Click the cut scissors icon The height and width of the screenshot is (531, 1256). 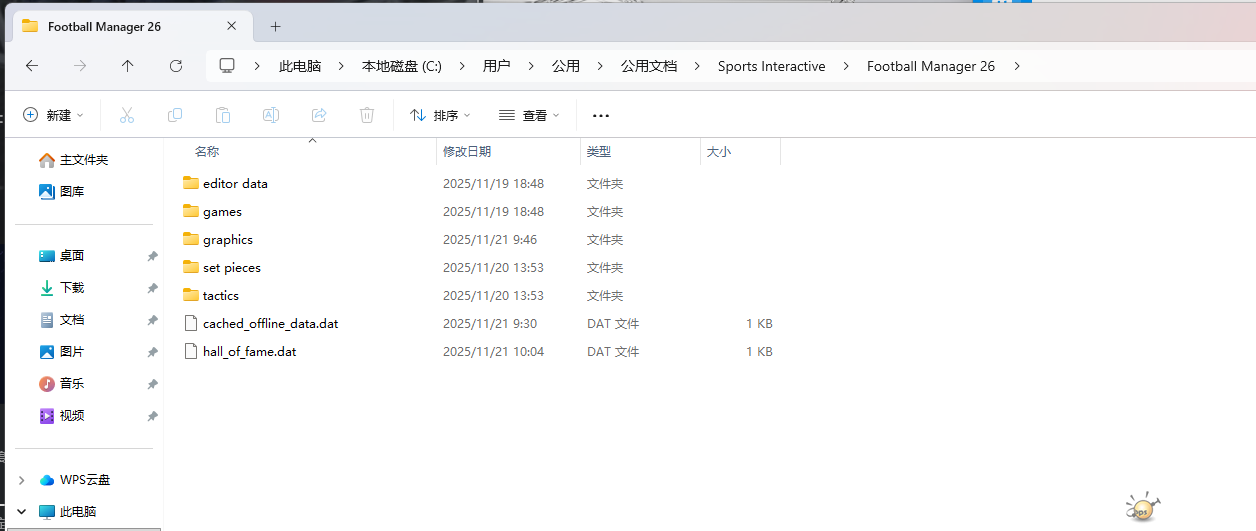[x=127, y=115]
